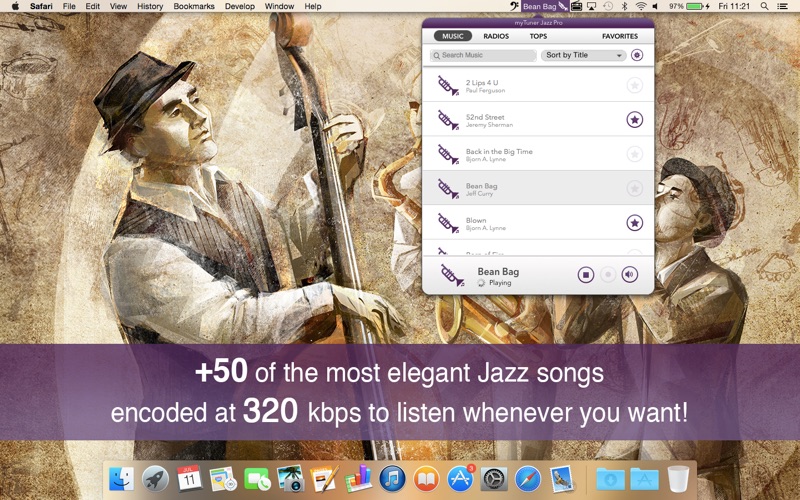Open the FAVORITES tab
Screen dimensions: 800x500
click(620, 36)
